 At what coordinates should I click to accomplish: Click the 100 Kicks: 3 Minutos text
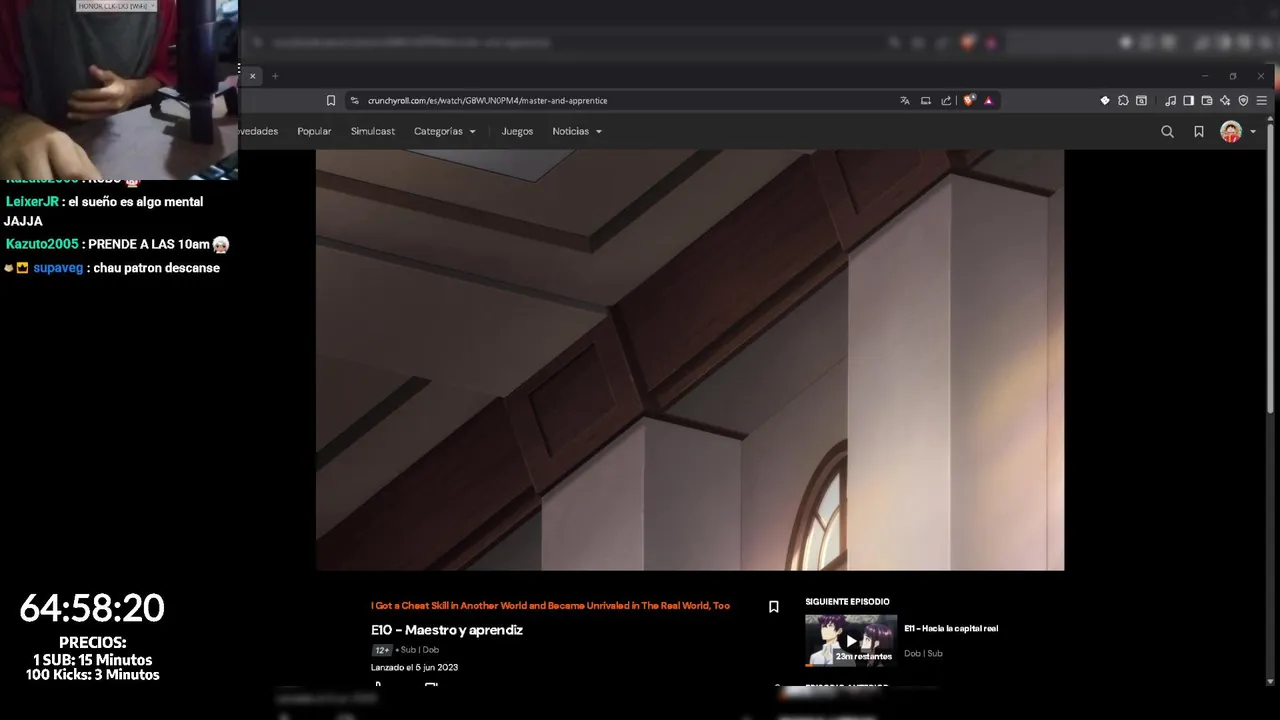pos(93,675)
